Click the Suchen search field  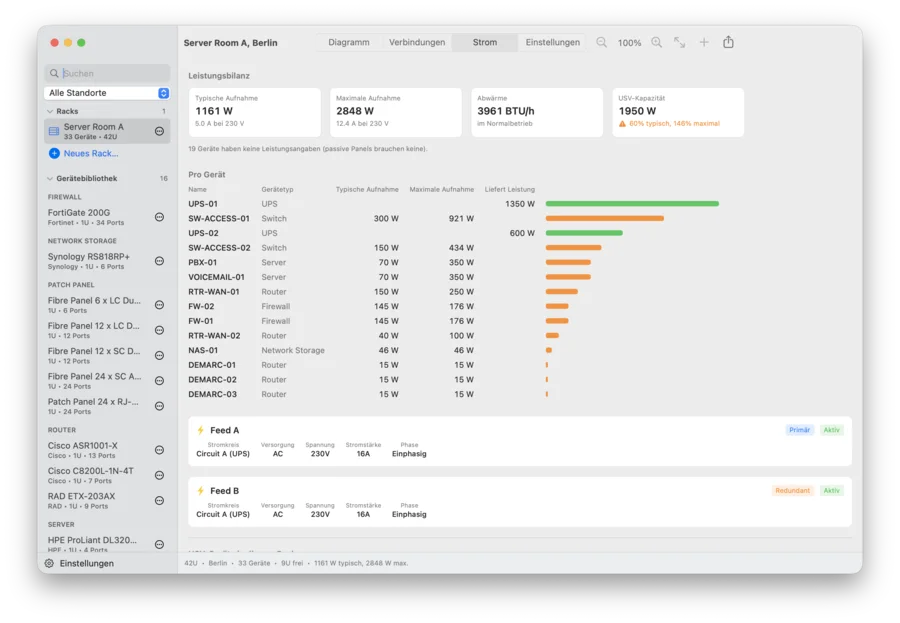coord(107,73)
